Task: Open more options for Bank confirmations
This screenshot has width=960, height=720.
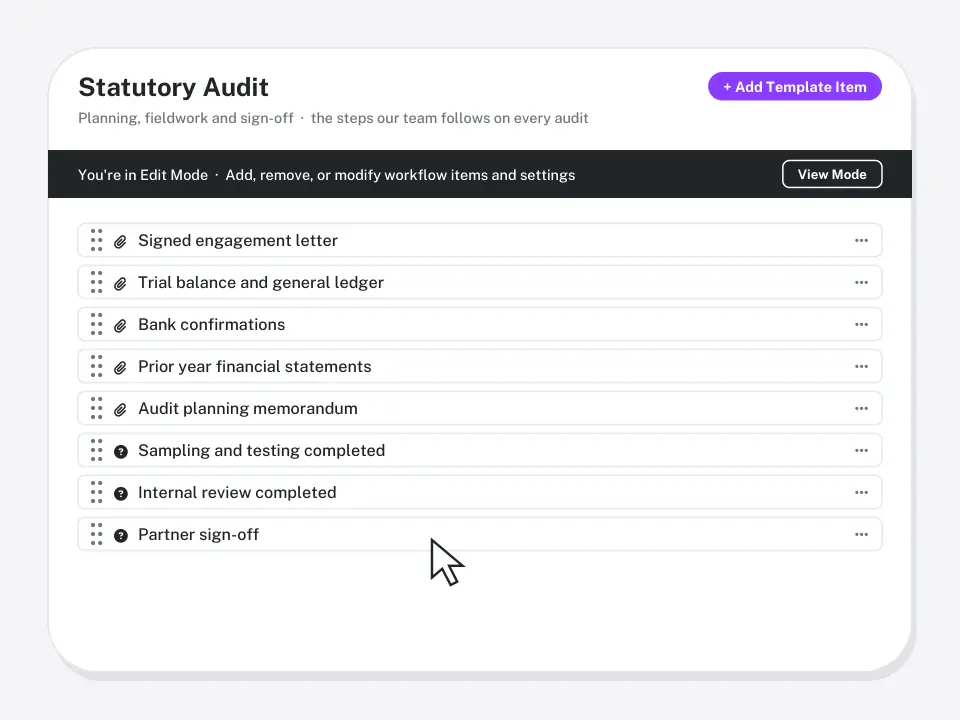Action: 861,324
